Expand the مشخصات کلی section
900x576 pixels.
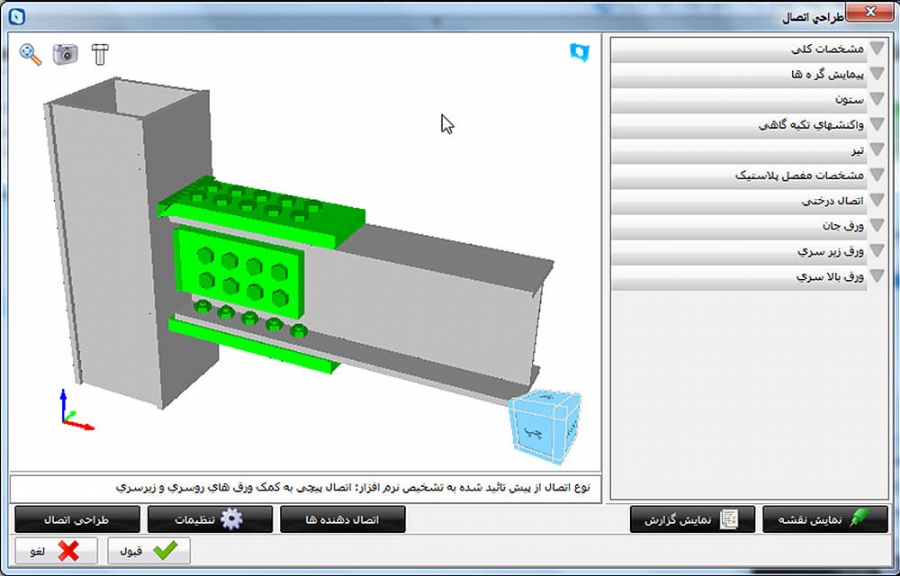(750, 49)
